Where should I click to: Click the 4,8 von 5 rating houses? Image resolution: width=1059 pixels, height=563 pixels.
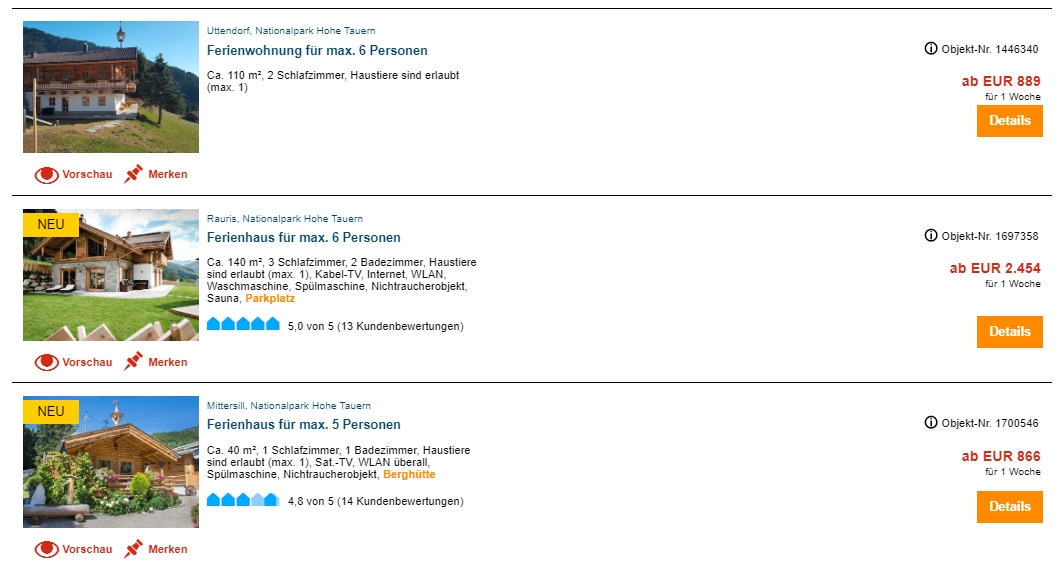pyautogui.click(x=243, y=500)
